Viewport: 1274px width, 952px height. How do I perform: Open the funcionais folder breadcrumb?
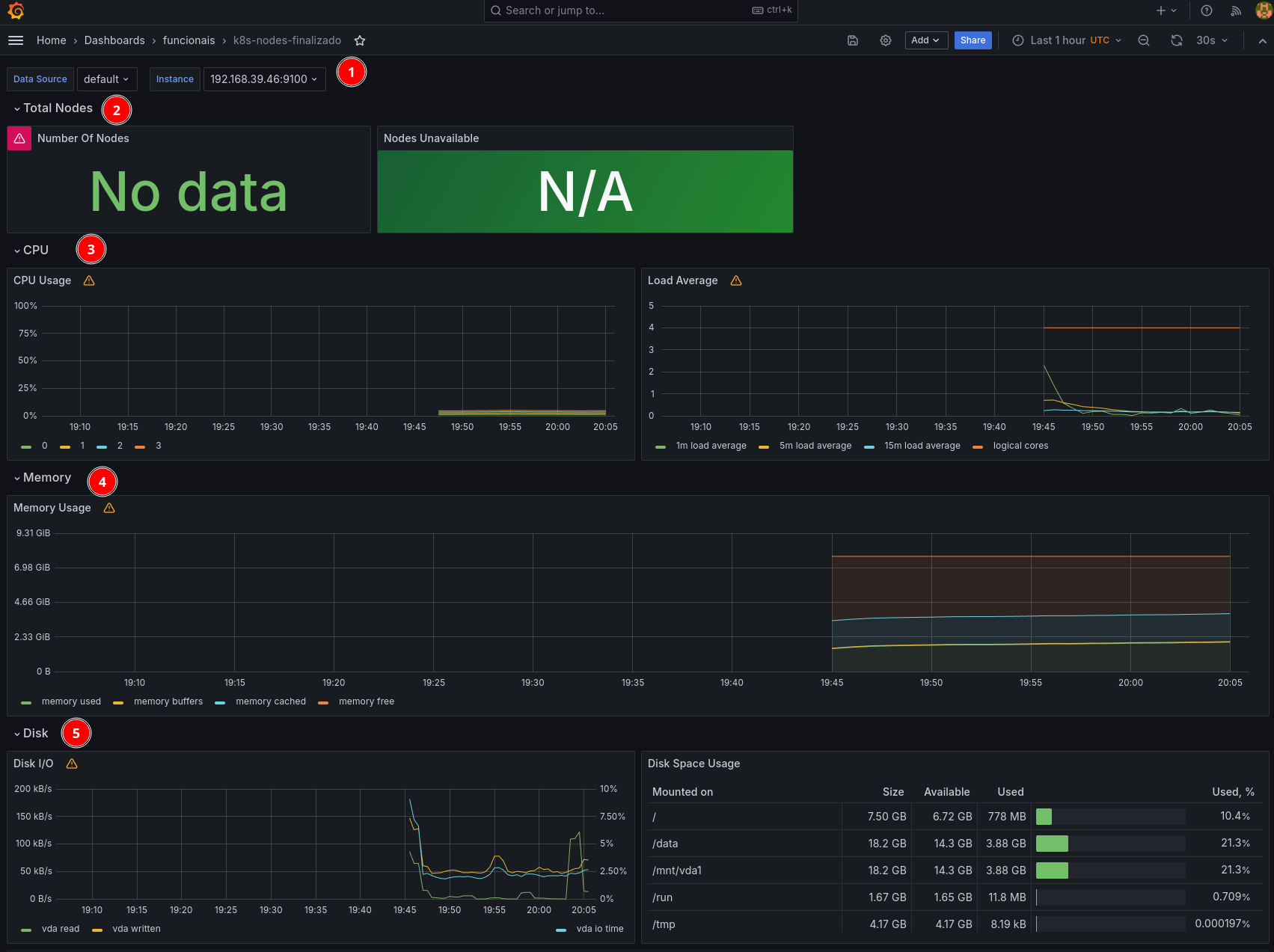tap(189, 40)
